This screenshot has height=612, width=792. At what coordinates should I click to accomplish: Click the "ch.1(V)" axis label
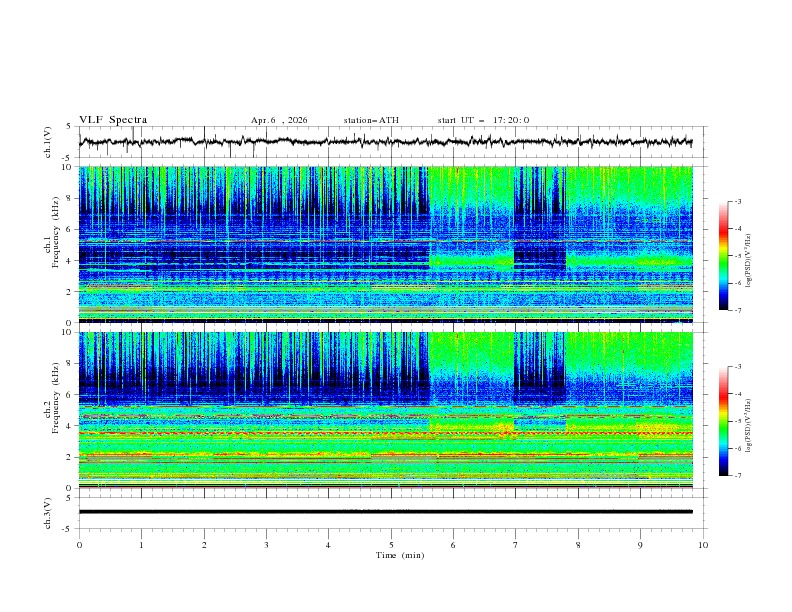[48, 142]
